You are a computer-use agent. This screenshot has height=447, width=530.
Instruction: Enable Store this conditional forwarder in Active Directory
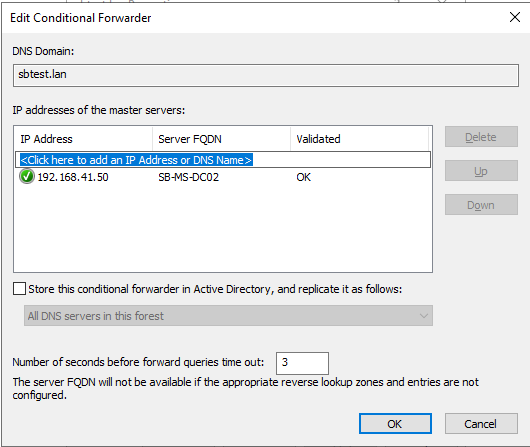click(19, 289)
